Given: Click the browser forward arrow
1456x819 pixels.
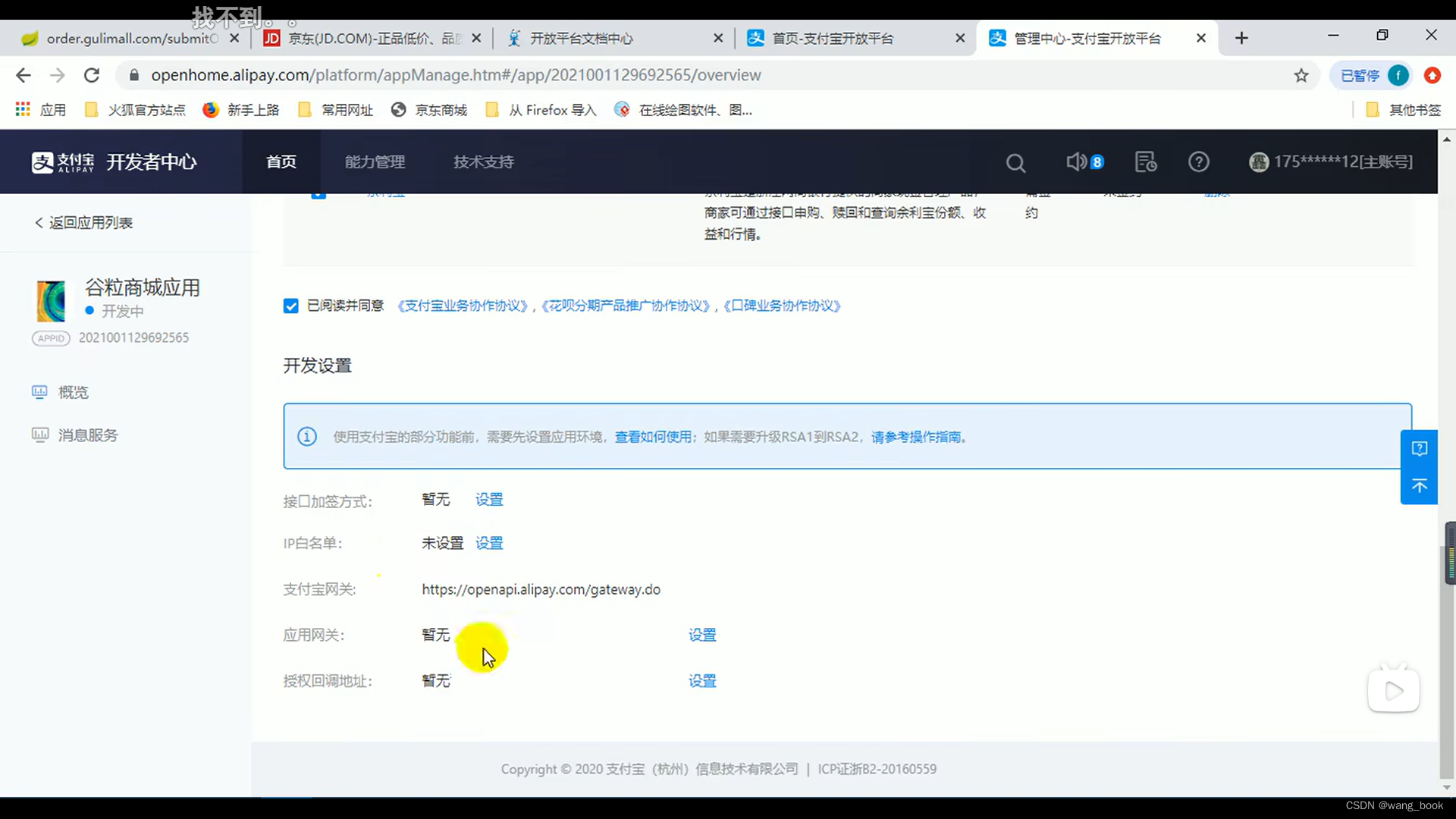Looking at the screenshot, I should click(x=58, y=75).
